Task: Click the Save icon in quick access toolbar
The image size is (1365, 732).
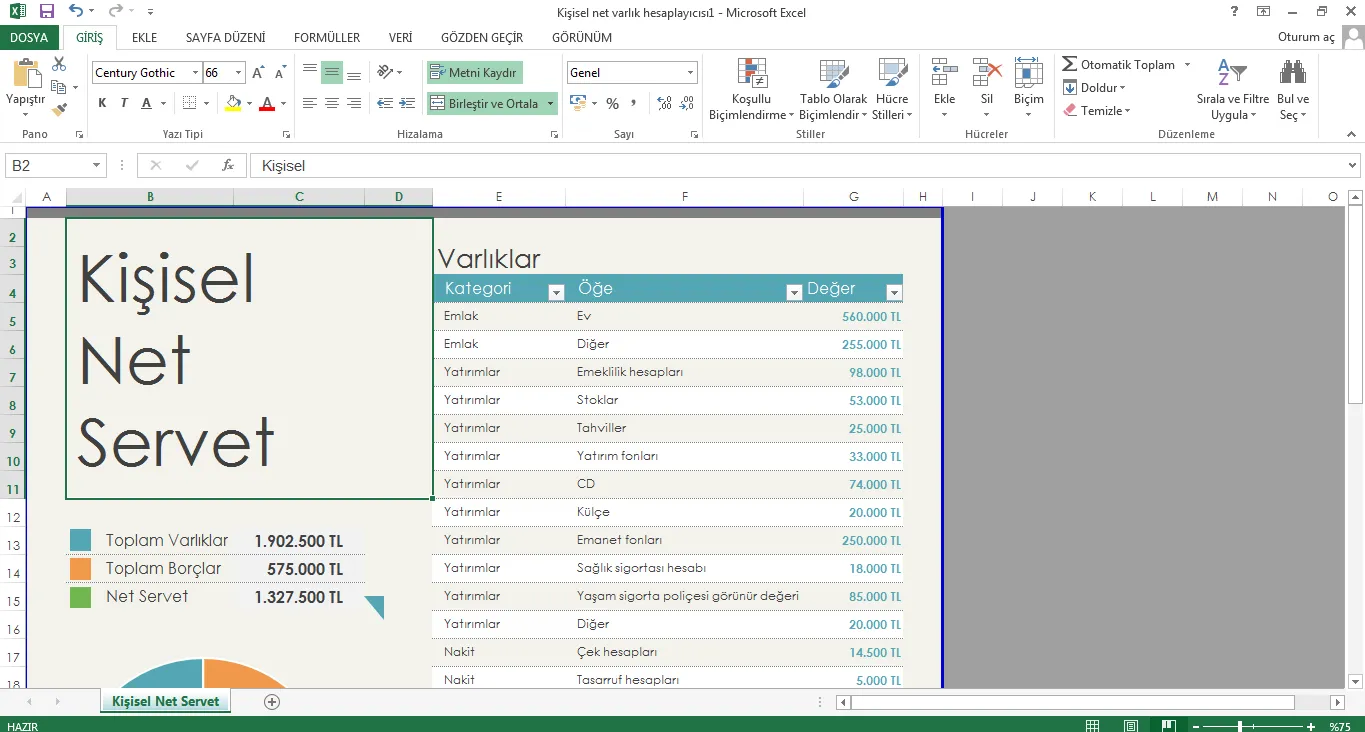Action: (47, 12)
